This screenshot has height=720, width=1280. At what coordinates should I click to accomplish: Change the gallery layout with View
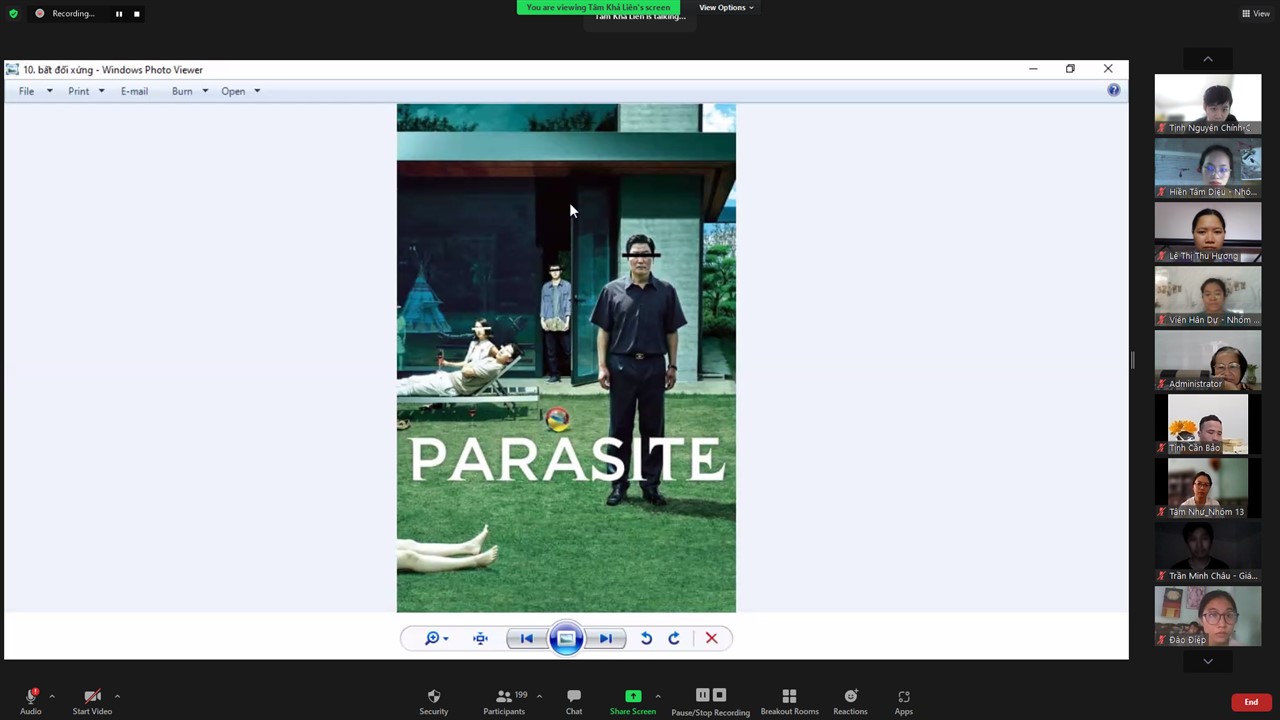(1255, 14)
